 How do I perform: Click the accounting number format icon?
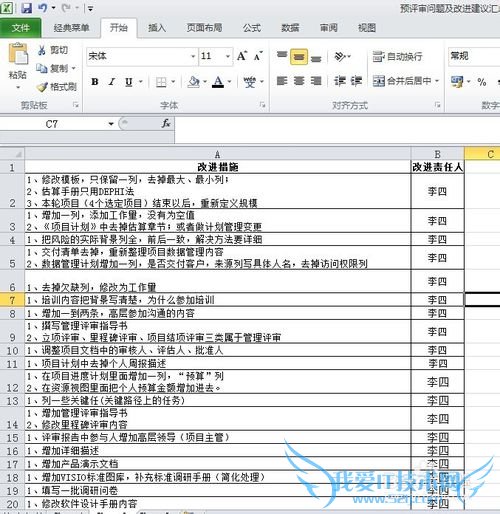coord(457,82)
